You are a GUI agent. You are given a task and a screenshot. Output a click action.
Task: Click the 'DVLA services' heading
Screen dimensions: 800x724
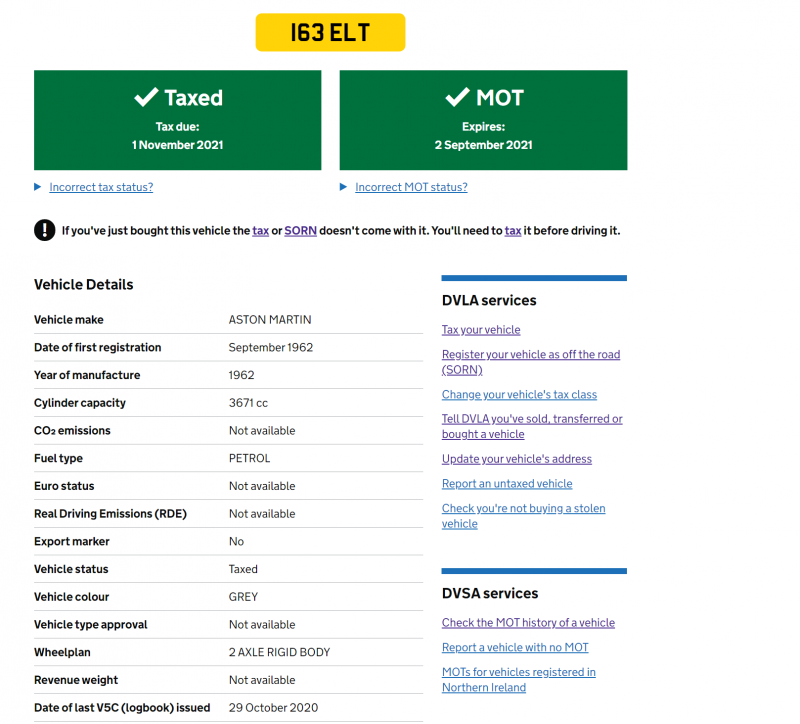pos(489,300)
